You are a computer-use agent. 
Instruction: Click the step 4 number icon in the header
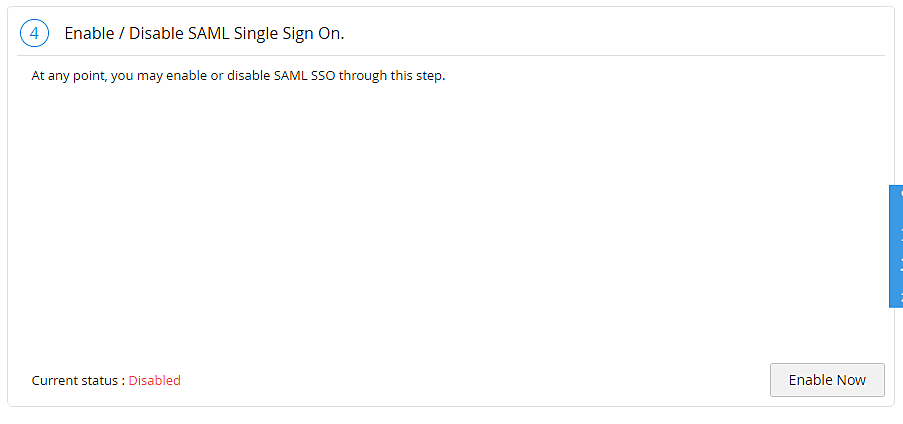(34, 33)
